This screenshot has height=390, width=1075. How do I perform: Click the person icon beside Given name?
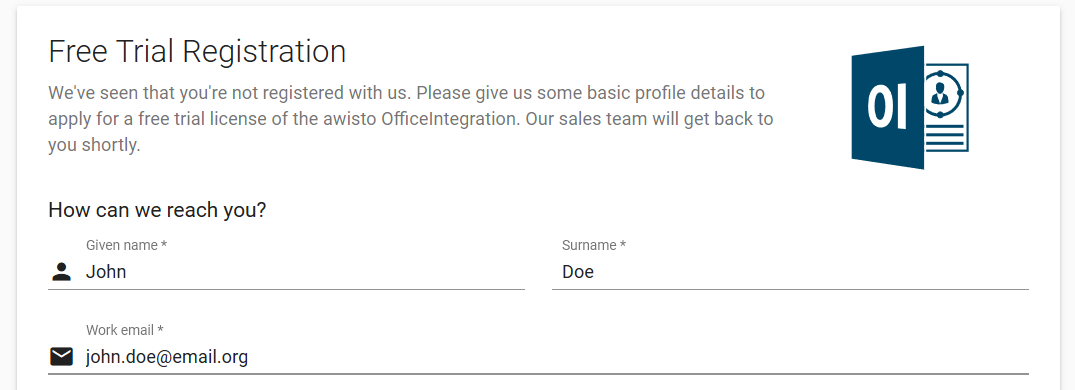[x=62, y=272]
